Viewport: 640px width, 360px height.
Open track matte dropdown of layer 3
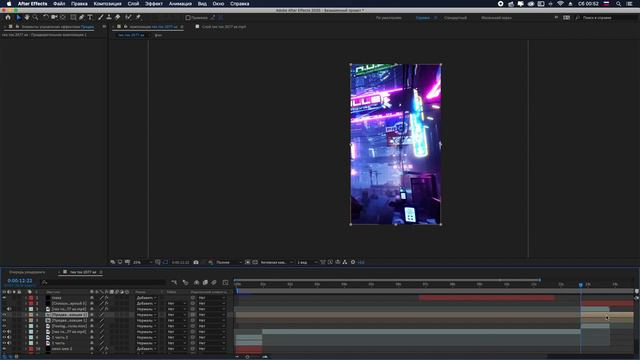(x=176, y=309)
